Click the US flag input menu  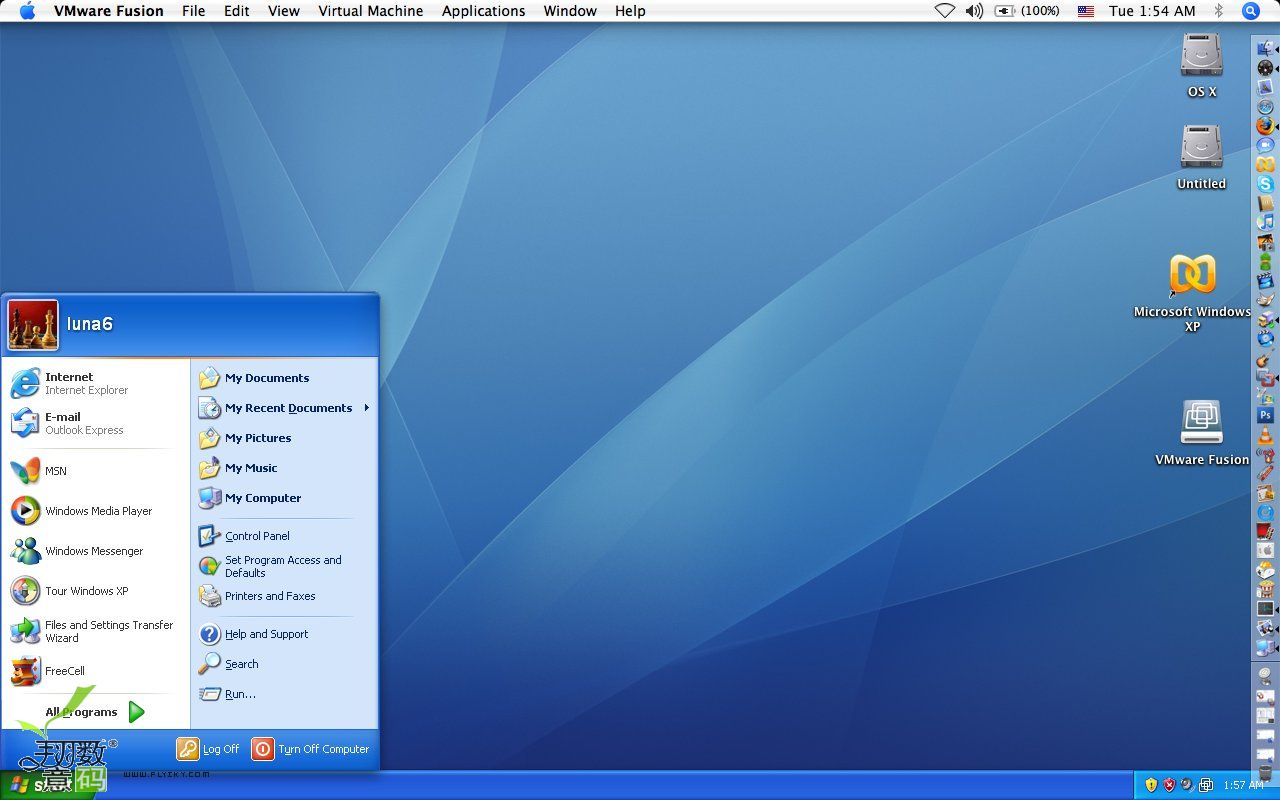tap(1086, 11)
